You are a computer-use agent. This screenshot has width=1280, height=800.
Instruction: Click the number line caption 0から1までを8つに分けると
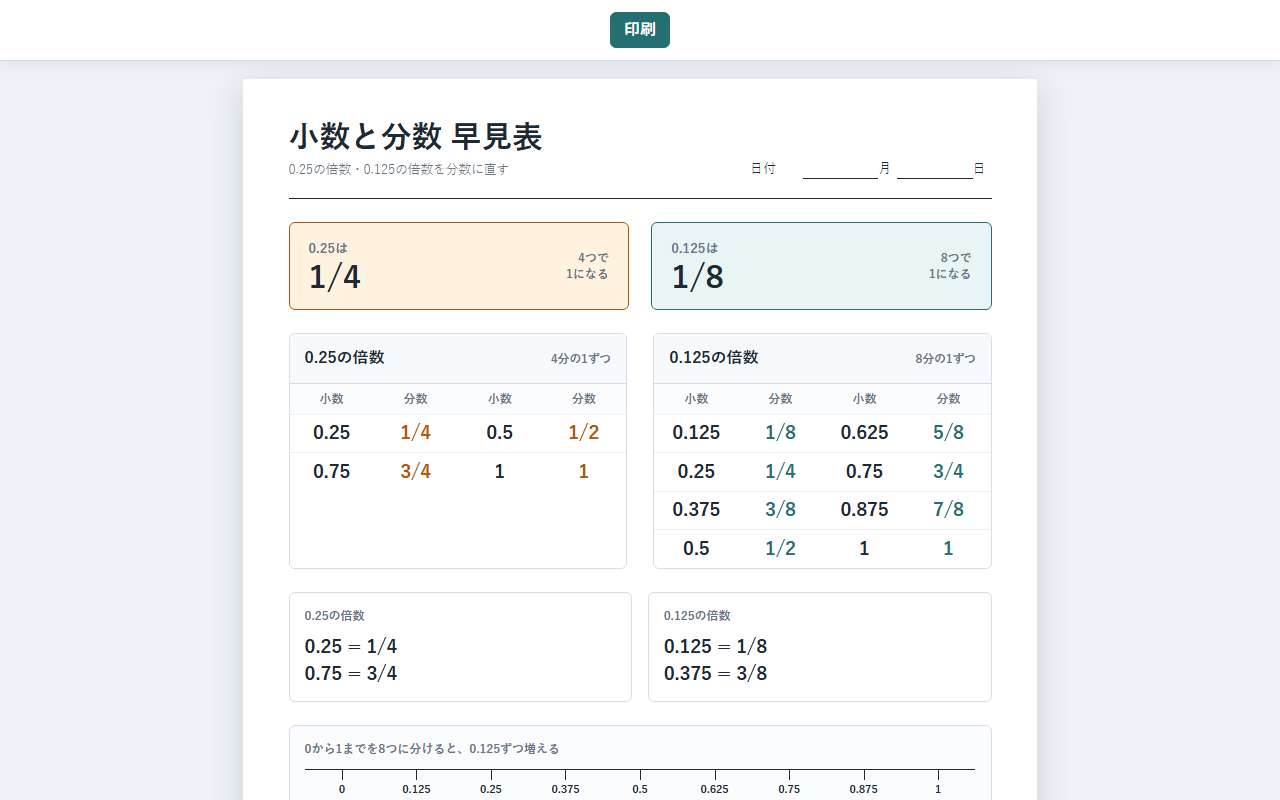432,749
